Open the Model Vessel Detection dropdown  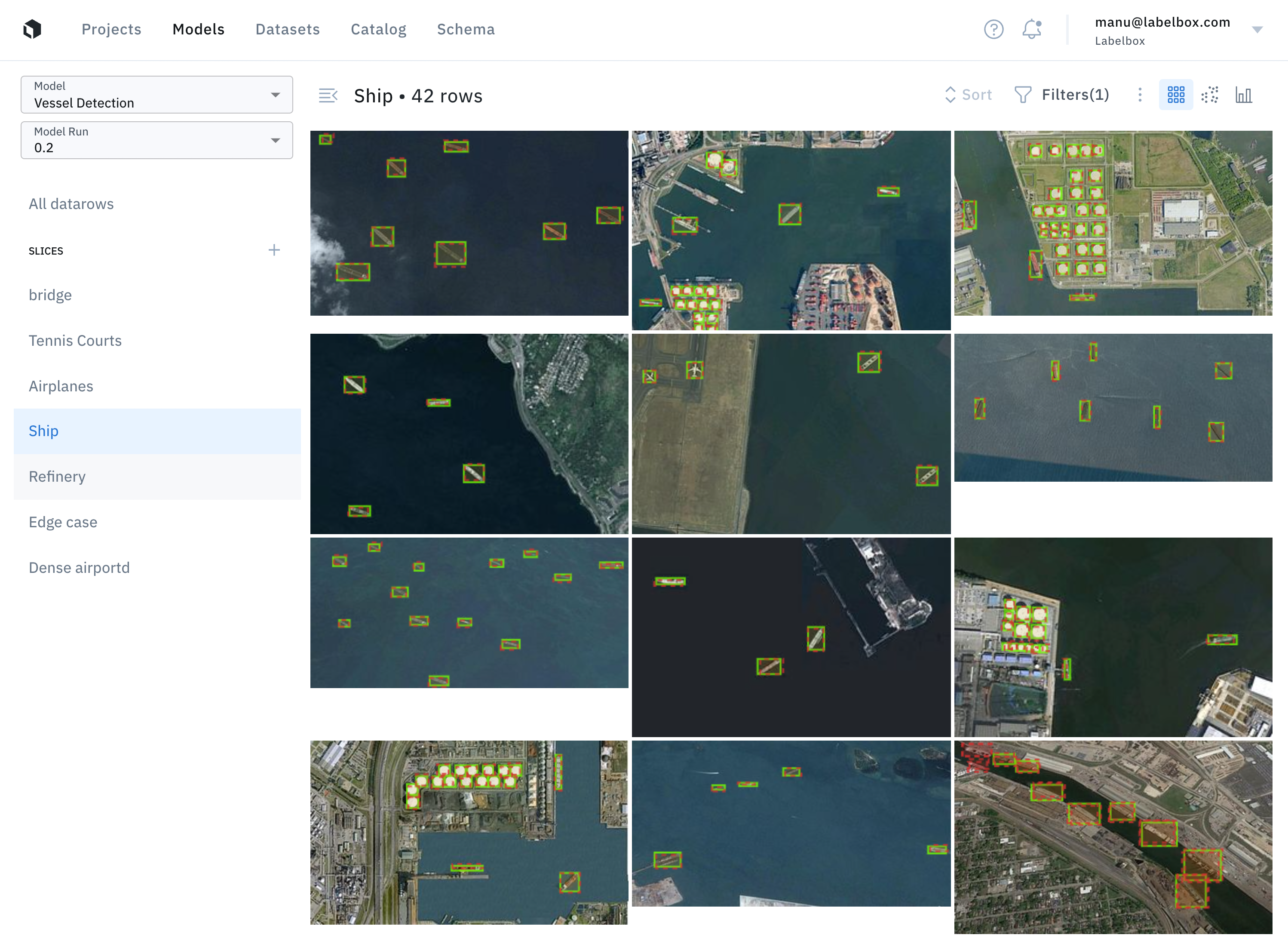pyautogui.click(x=156, y=95)
